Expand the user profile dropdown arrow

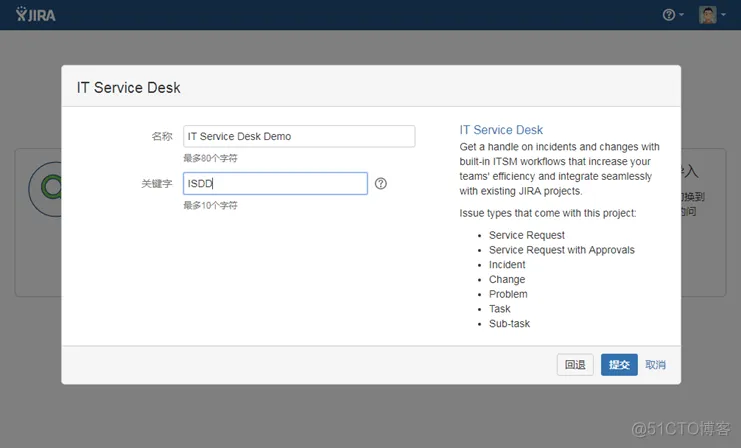(723, 15)
